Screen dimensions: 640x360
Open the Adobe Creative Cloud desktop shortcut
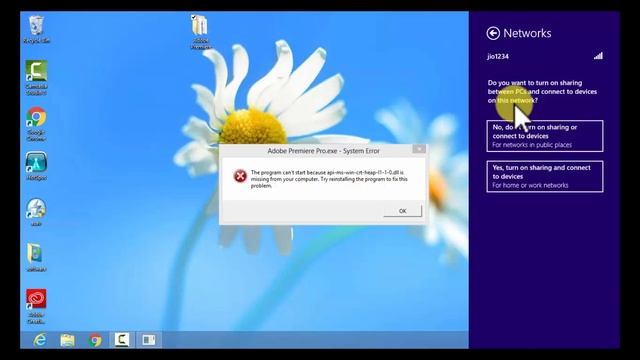tap(36, 306)
